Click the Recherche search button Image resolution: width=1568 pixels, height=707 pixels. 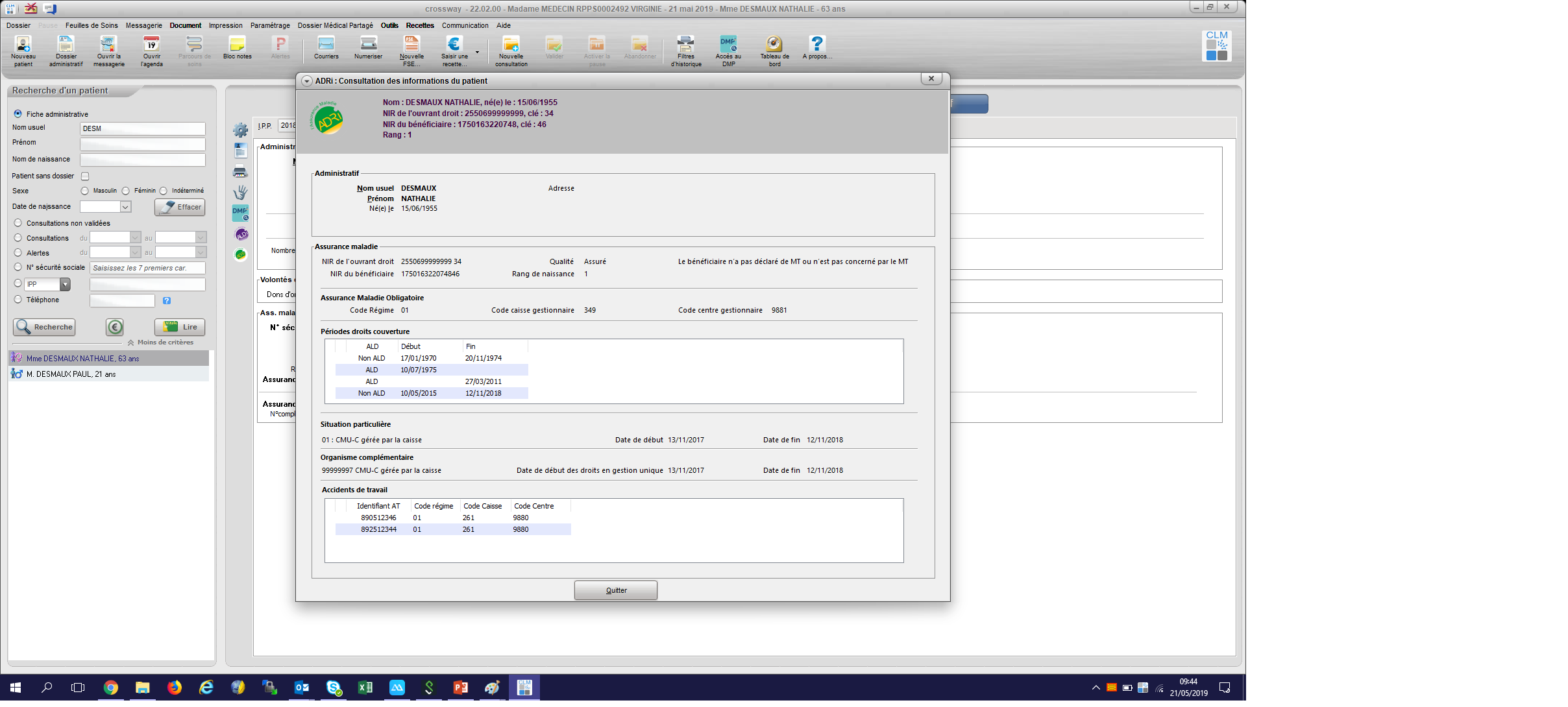coord(44,327)
